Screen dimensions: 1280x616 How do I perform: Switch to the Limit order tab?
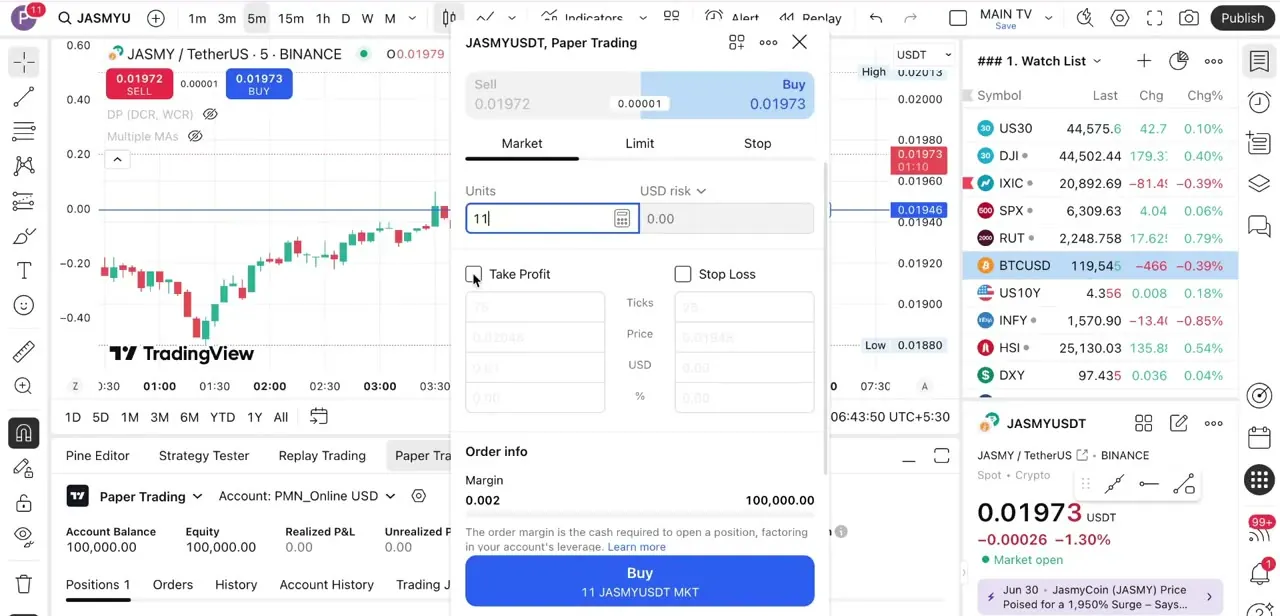tap(640, 143)
